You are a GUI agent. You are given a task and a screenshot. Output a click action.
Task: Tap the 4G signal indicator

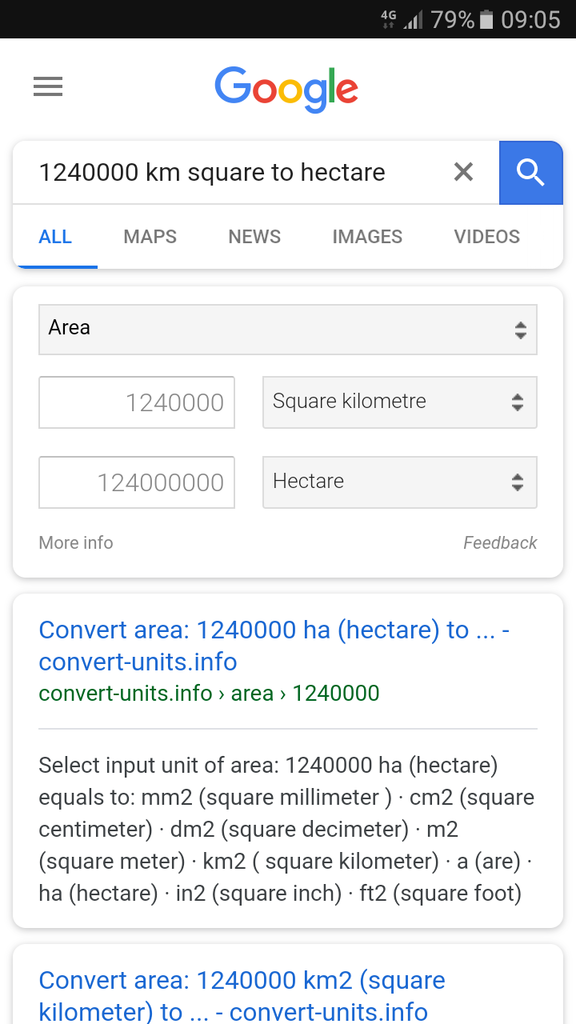point(389,20)
